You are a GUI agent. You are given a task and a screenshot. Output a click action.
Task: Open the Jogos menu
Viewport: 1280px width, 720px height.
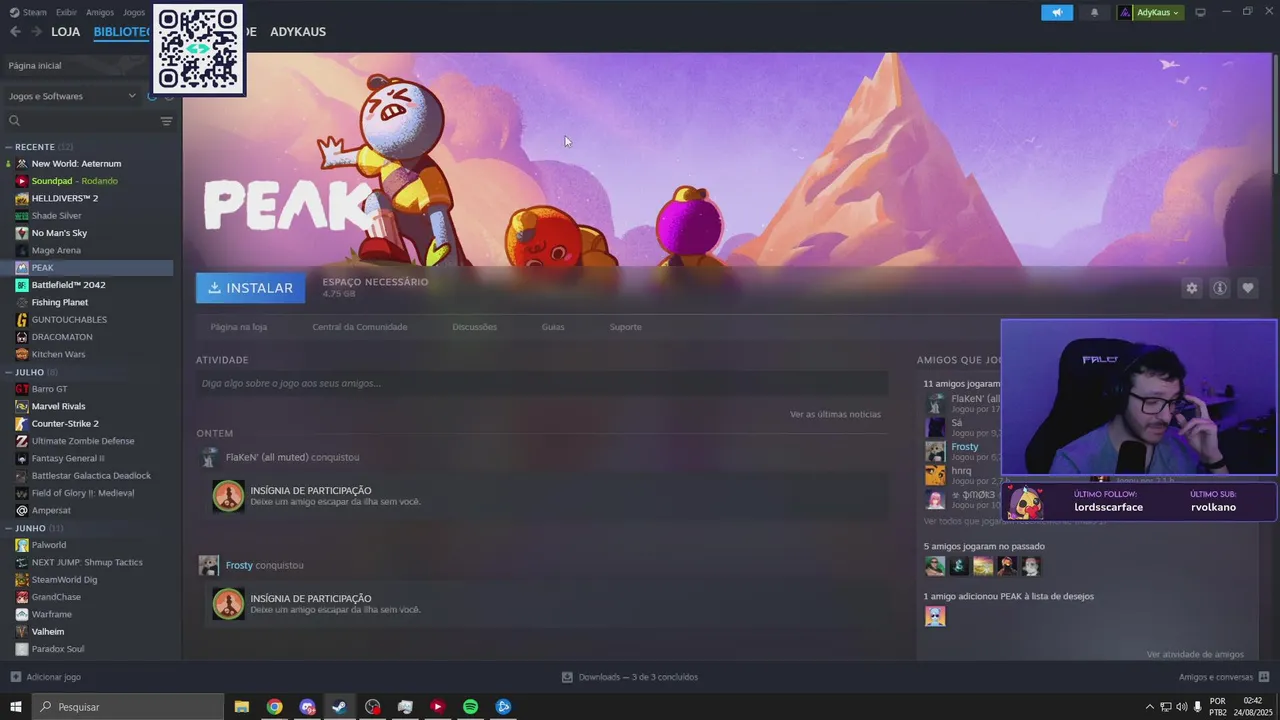pyautogui.click(x=134, y=12)
